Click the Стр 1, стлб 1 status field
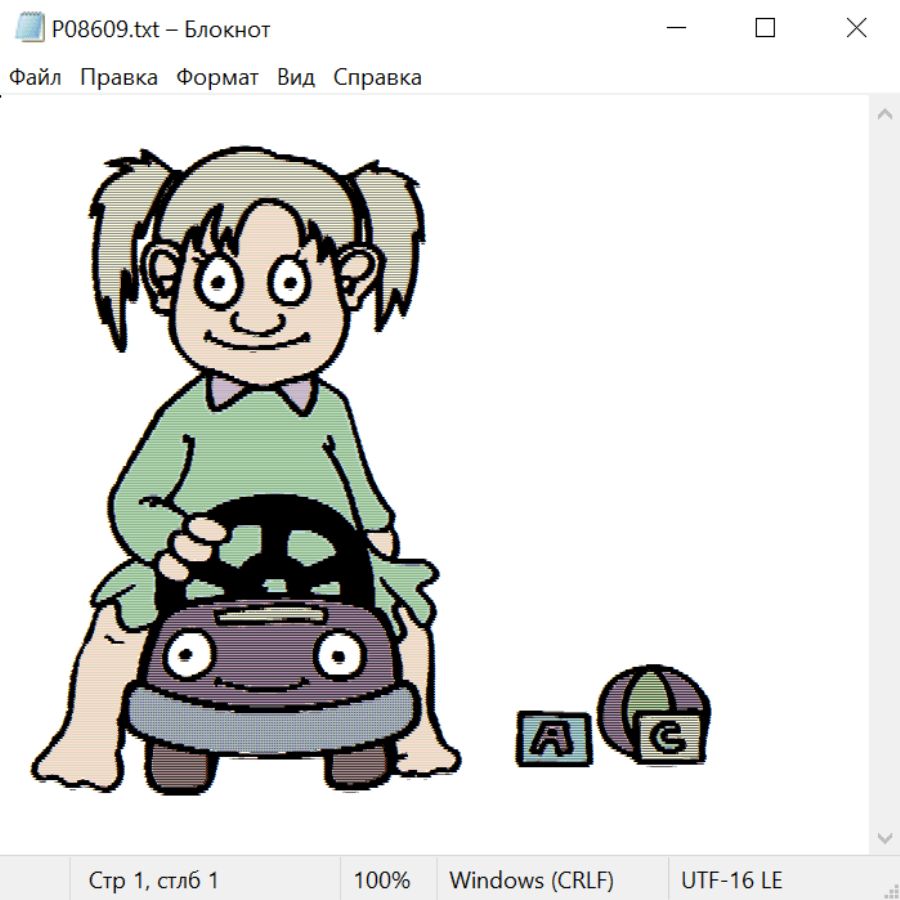Screen dimensions: 900x900 pyautogui.click(x=154, y=881)
